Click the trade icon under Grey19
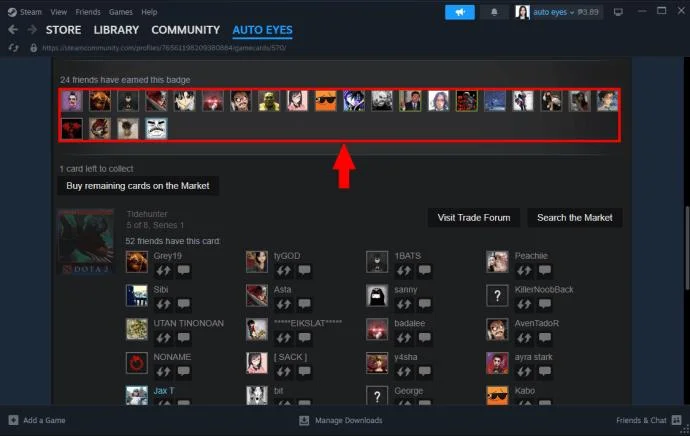This screenshot has height=436, width=690. click(163, 271)
